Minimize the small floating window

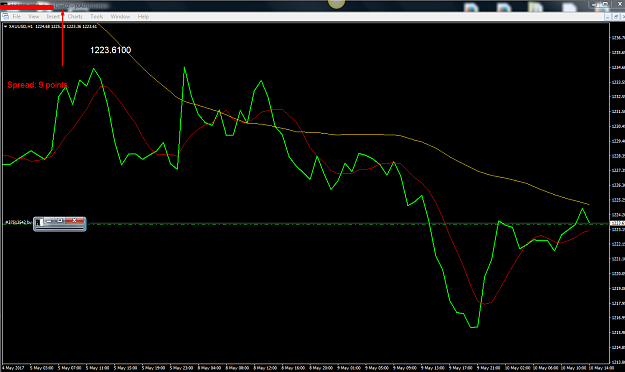point(49,220)
